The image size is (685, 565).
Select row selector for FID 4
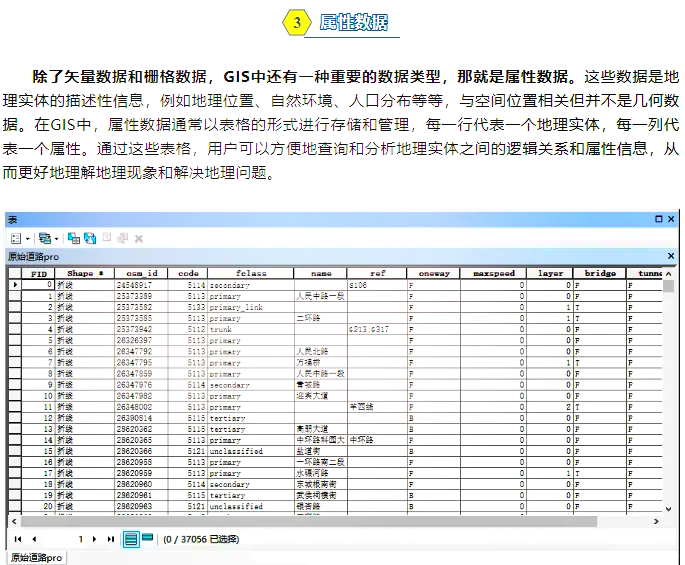(15, 329)
